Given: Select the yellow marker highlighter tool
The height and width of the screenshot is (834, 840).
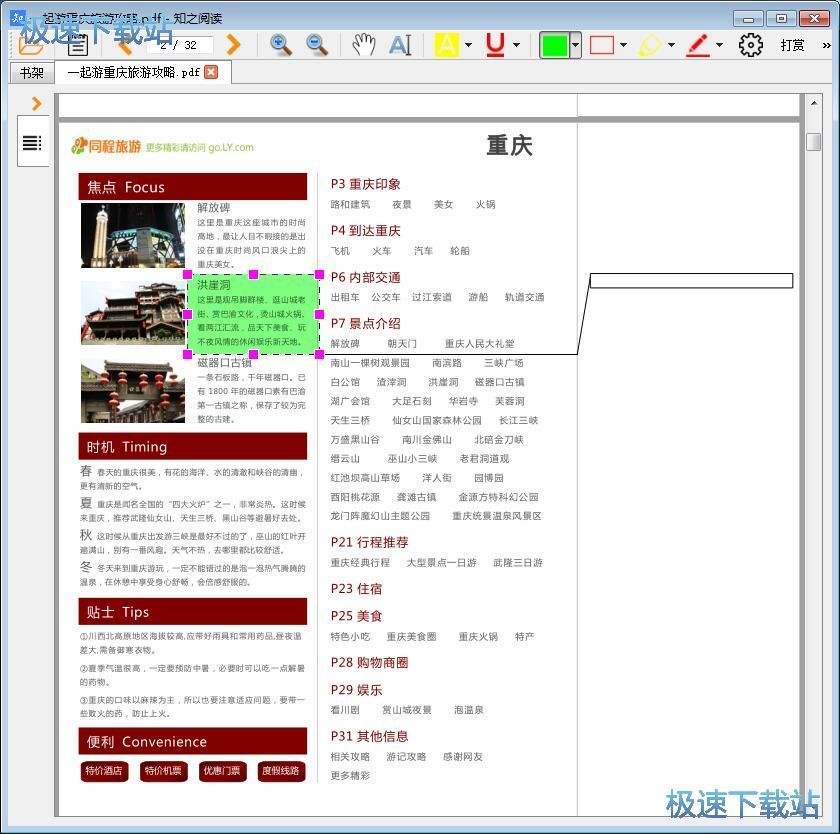Looking at the screenshot, I should (650, 45).
